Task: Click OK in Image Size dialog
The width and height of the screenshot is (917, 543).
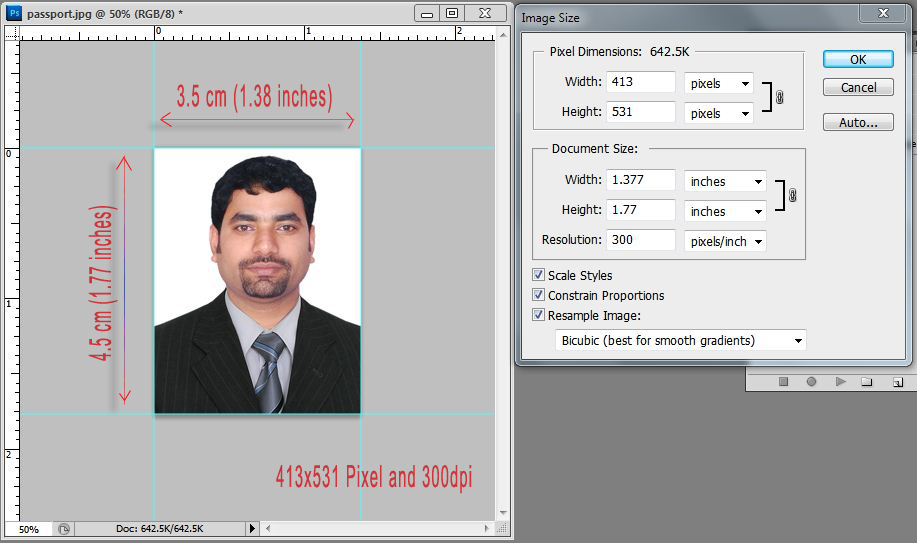Action: (858, 59)
